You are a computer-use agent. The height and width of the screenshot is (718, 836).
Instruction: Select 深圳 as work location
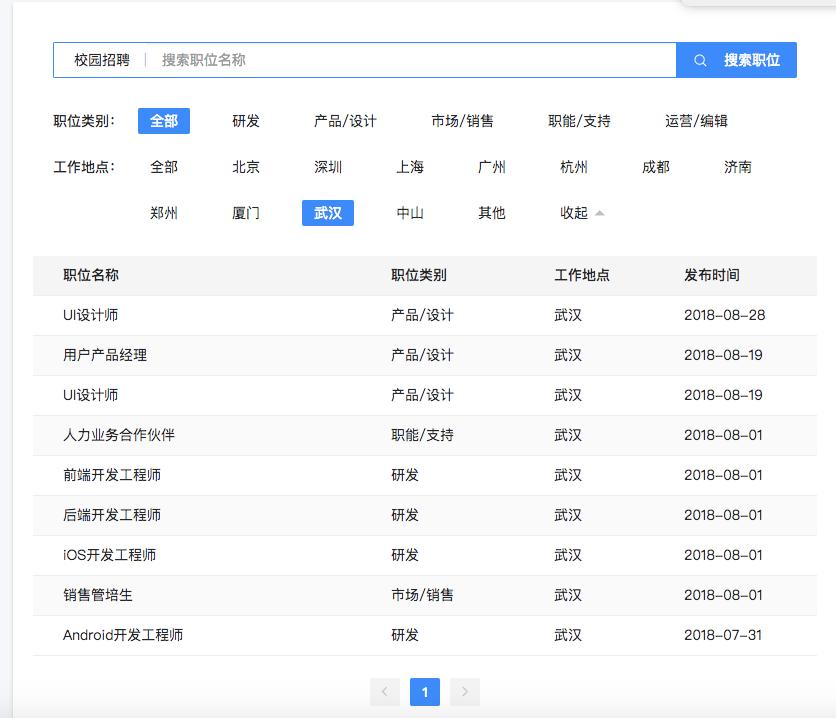pos(327,168)
